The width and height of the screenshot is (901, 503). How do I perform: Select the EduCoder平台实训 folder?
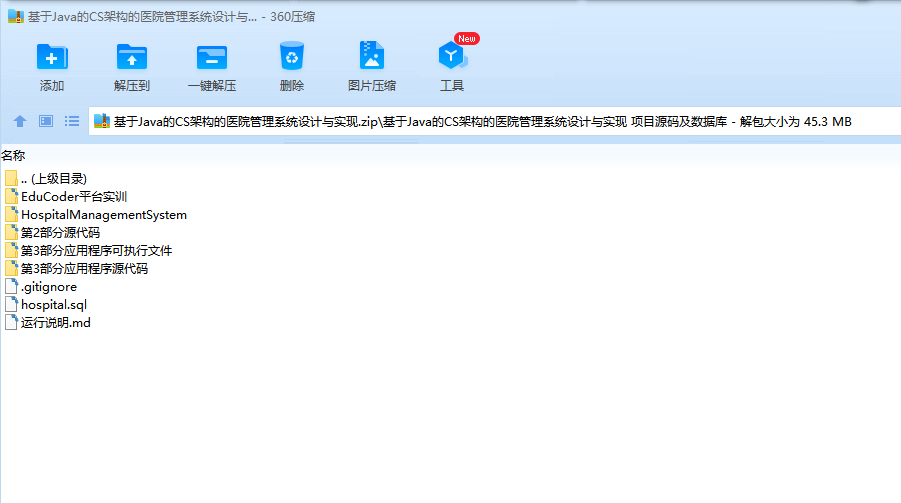(66, 197)
